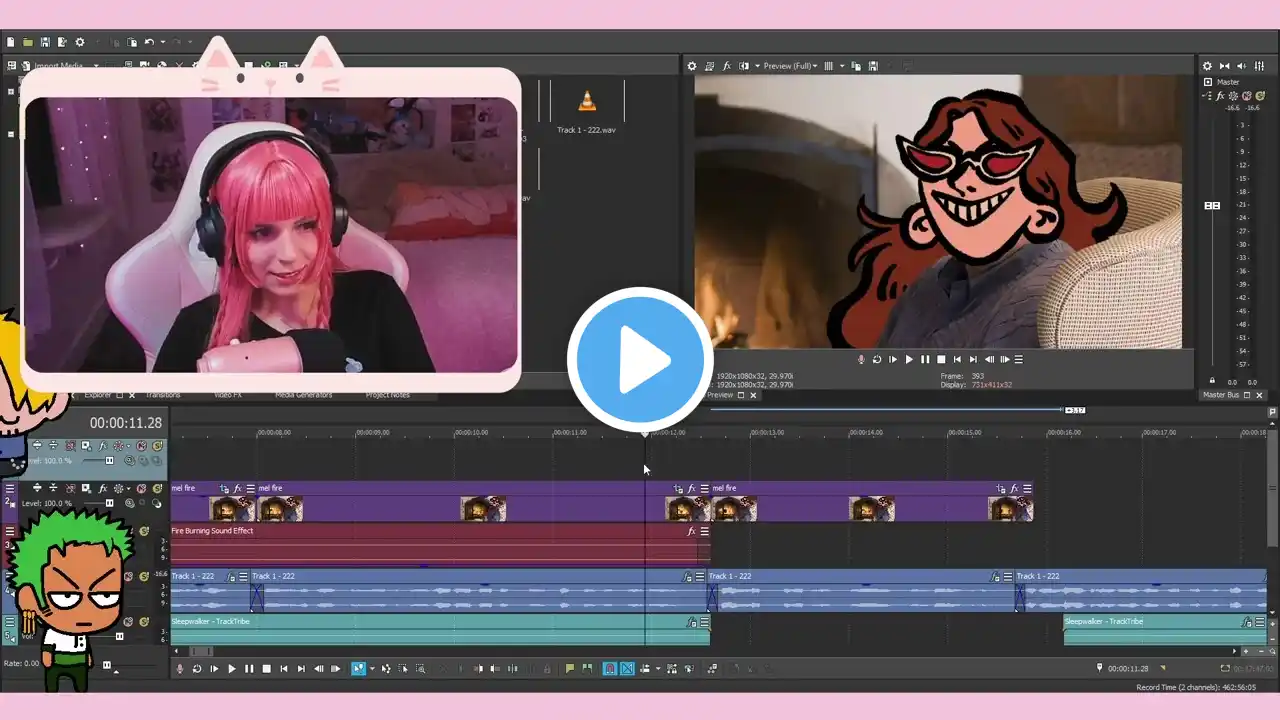Switch to the Transitions tab
The image size is (1280, 720).
163,395
